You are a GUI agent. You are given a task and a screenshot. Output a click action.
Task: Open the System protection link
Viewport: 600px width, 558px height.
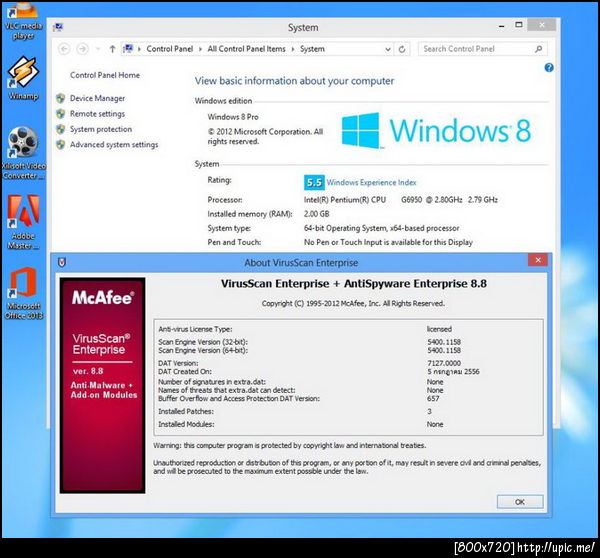tap(101, 129)
